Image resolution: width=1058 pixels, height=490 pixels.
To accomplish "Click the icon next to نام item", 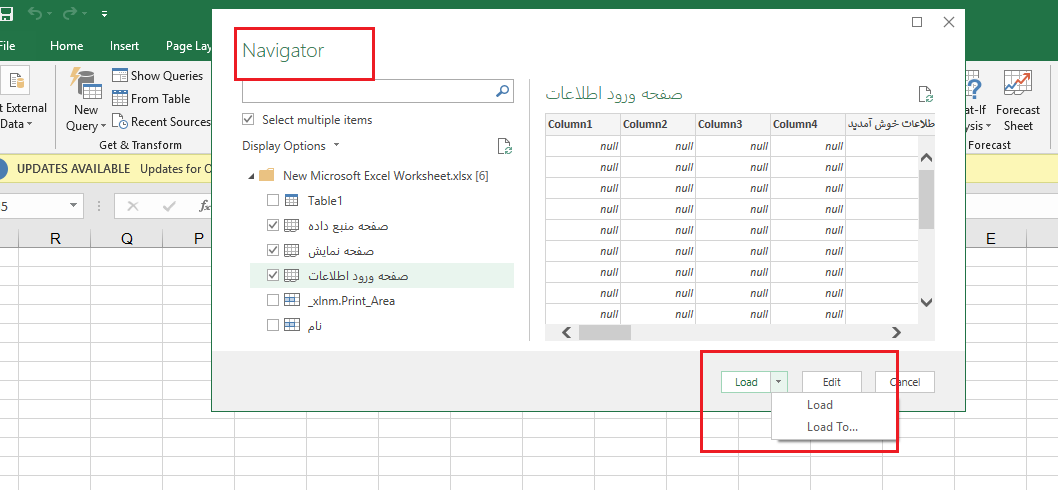I will click(x=291, y=325).
